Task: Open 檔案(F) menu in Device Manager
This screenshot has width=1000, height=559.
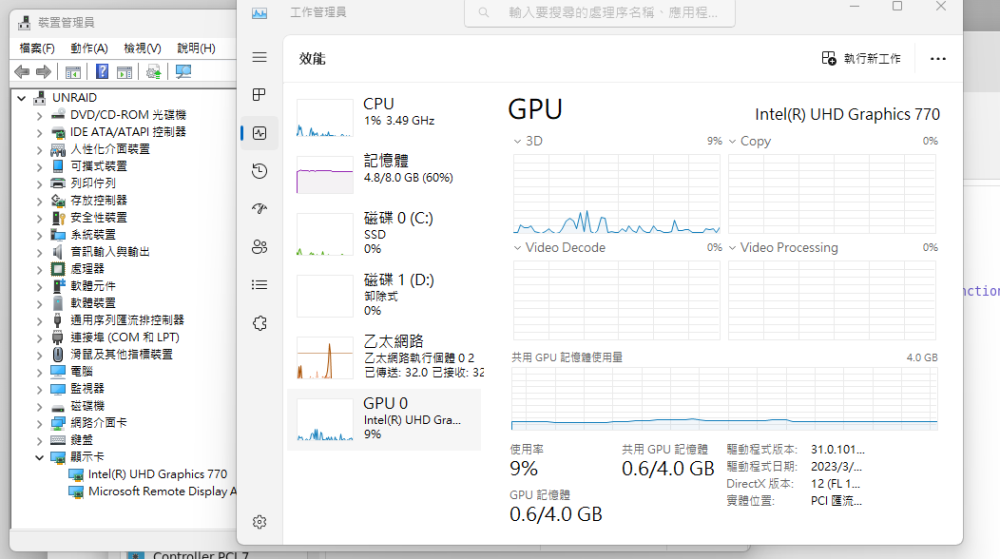Action: 37,48
